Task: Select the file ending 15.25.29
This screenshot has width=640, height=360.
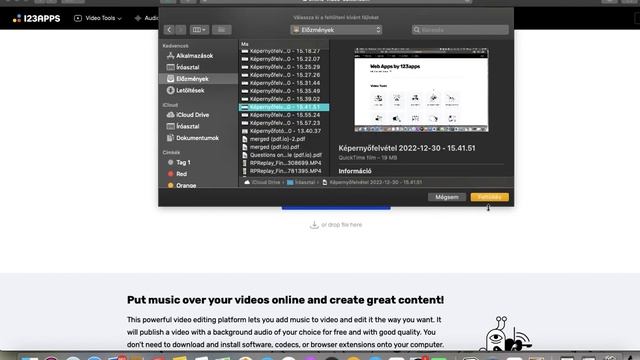Action: click(284, 67)
